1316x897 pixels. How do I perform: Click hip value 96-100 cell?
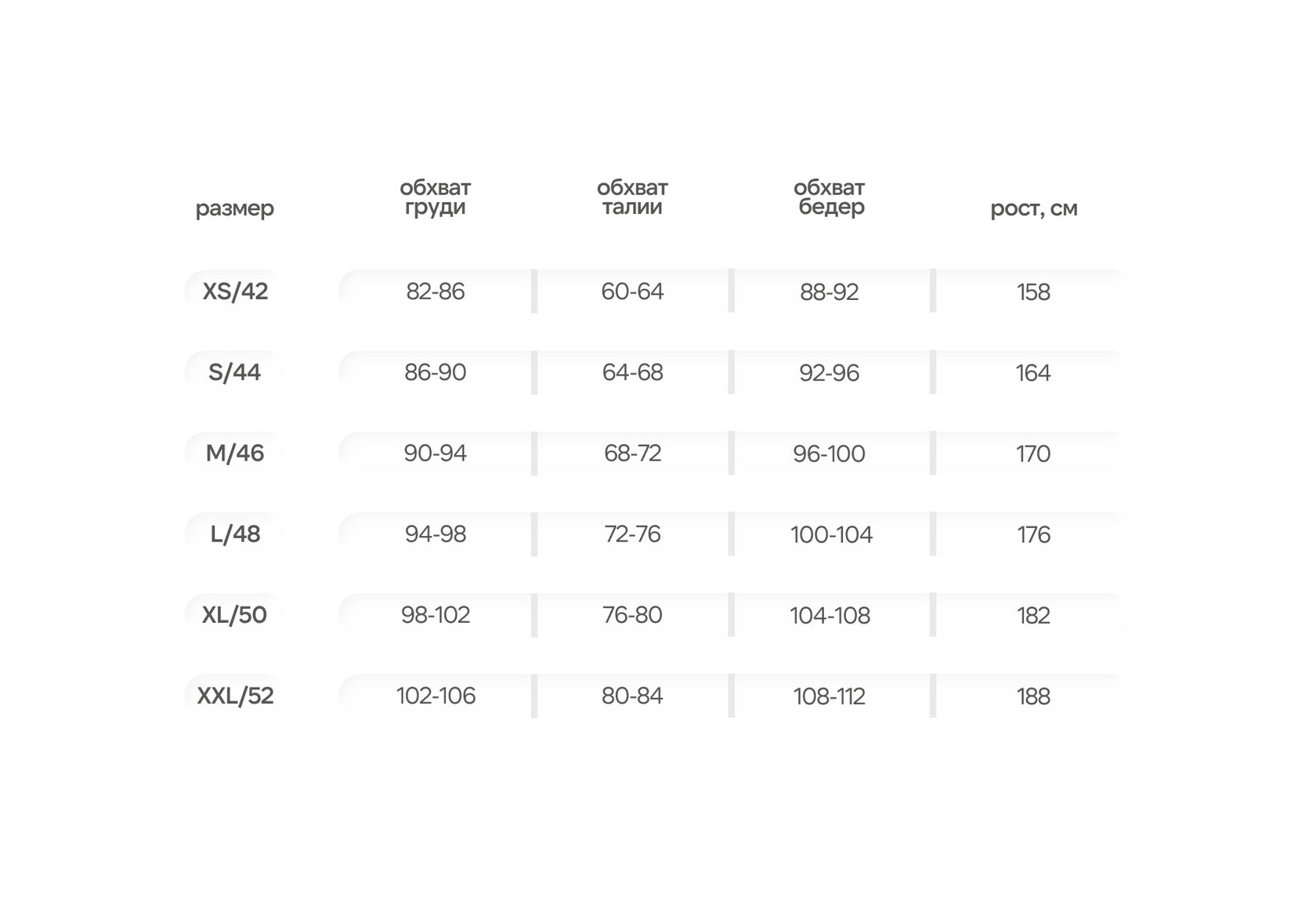pos(829,454)
